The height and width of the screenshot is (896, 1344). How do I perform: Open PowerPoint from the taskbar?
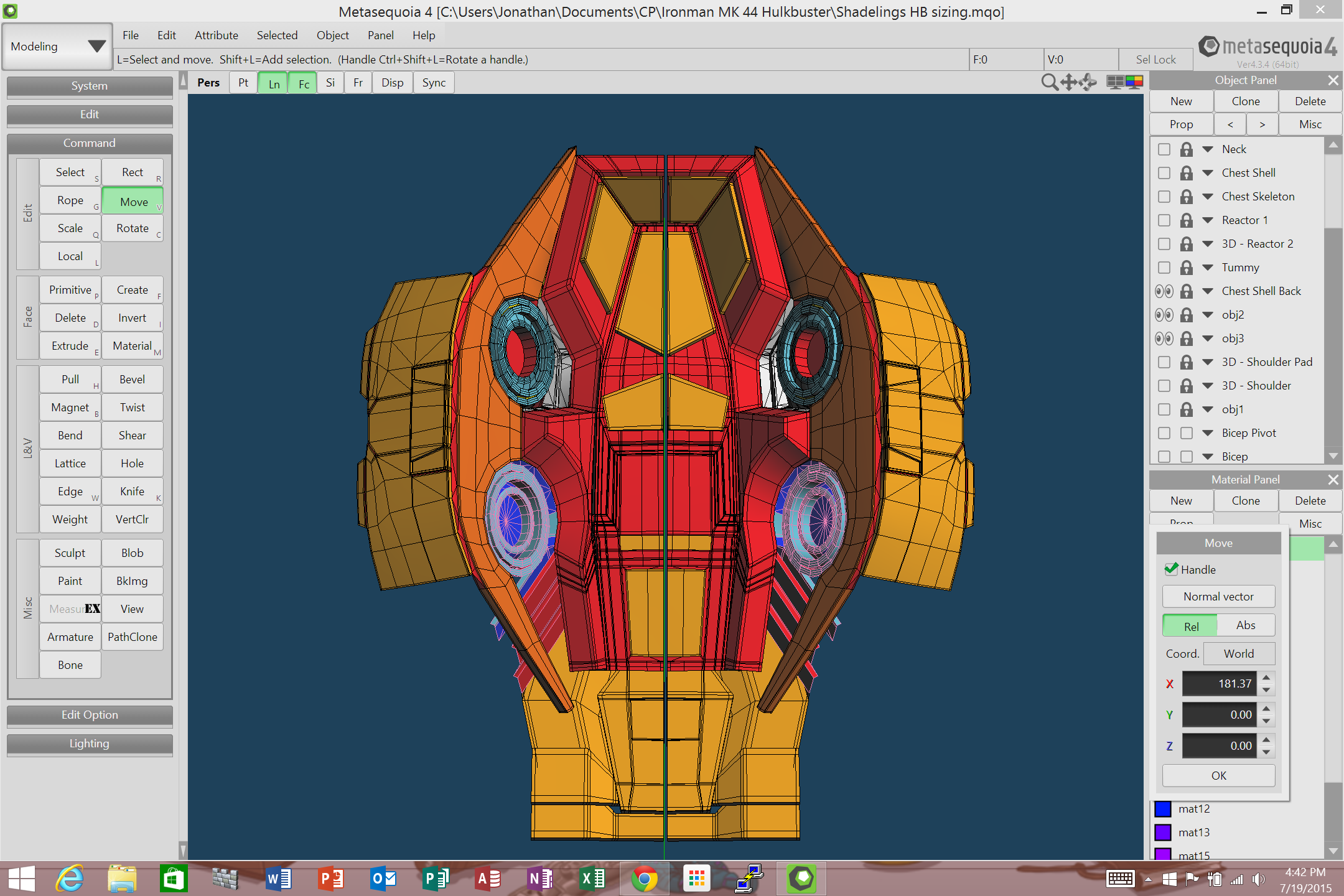(x=330, y=879)
